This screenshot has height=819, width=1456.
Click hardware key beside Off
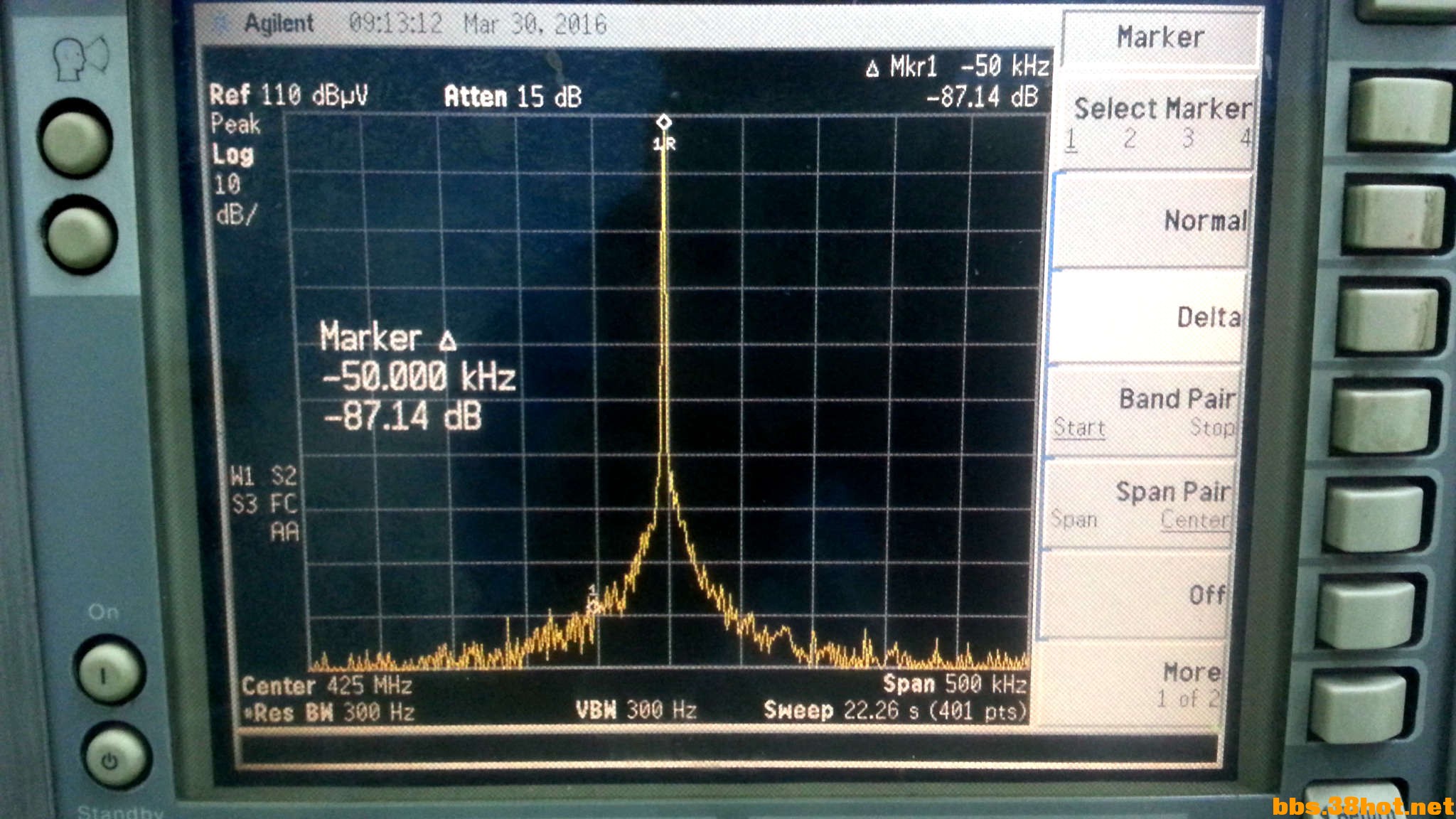[x=1367, y=614]
